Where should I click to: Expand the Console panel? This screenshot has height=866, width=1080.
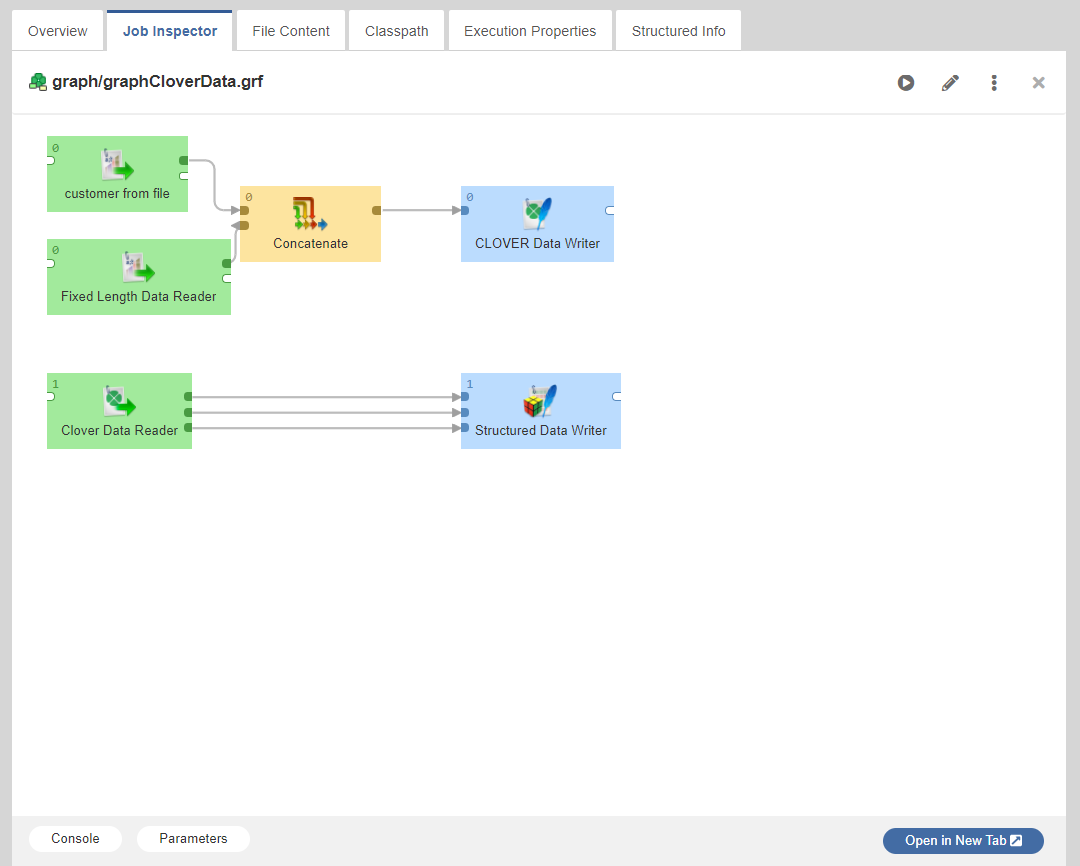75,839
